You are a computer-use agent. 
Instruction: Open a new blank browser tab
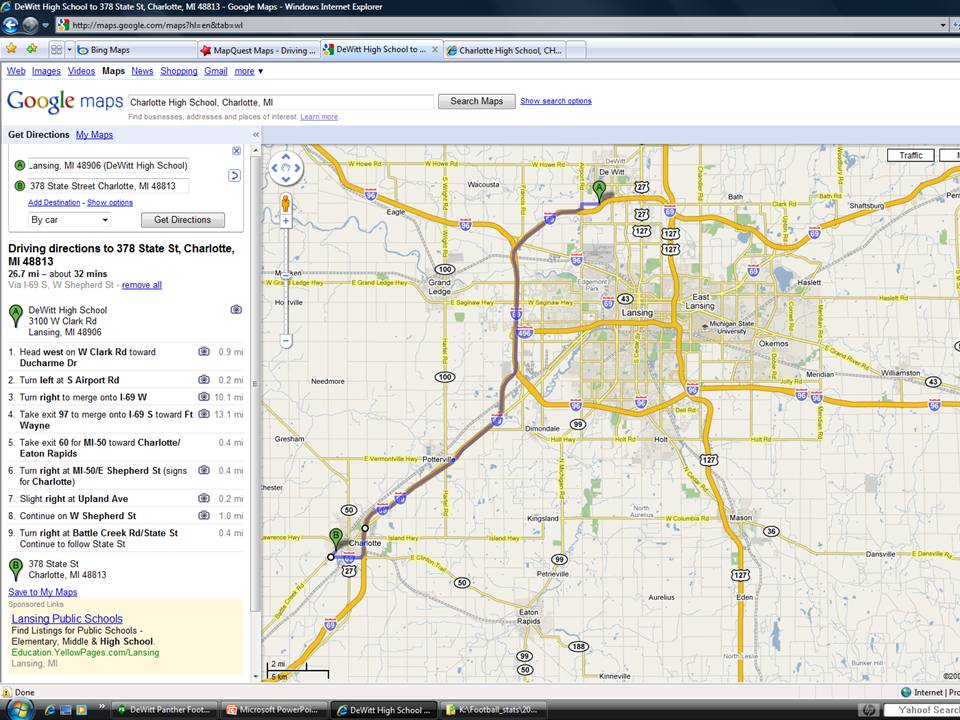coord(576,50)
